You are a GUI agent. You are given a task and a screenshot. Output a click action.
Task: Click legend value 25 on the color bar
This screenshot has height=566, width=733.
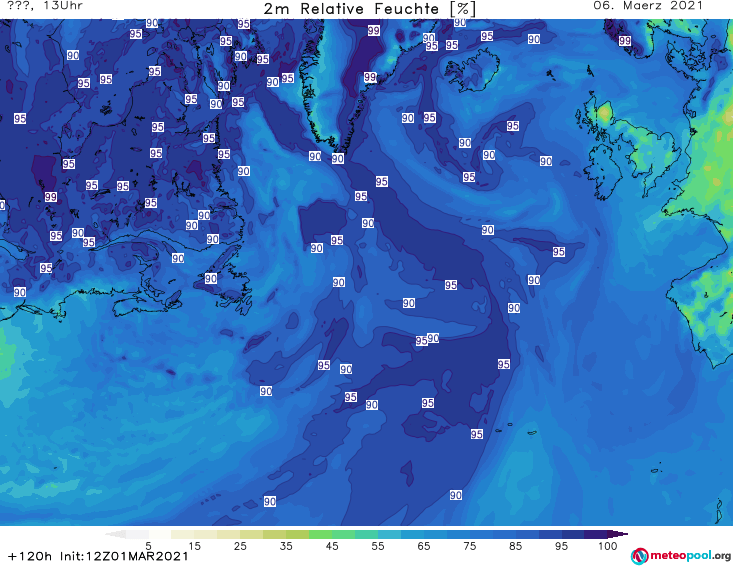pyautogui.click(x=240, y=546)
